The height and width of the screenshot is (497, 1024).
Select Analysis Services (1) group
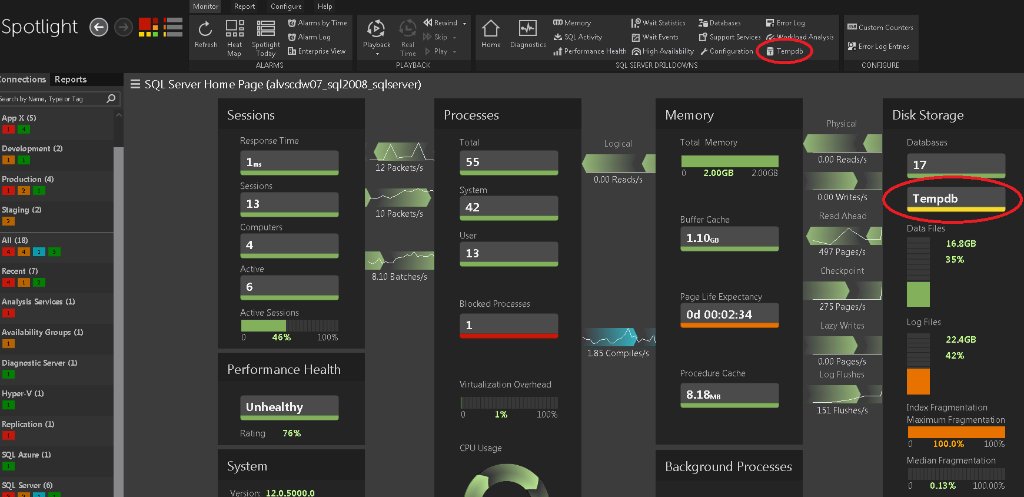(x=39, y=302)
